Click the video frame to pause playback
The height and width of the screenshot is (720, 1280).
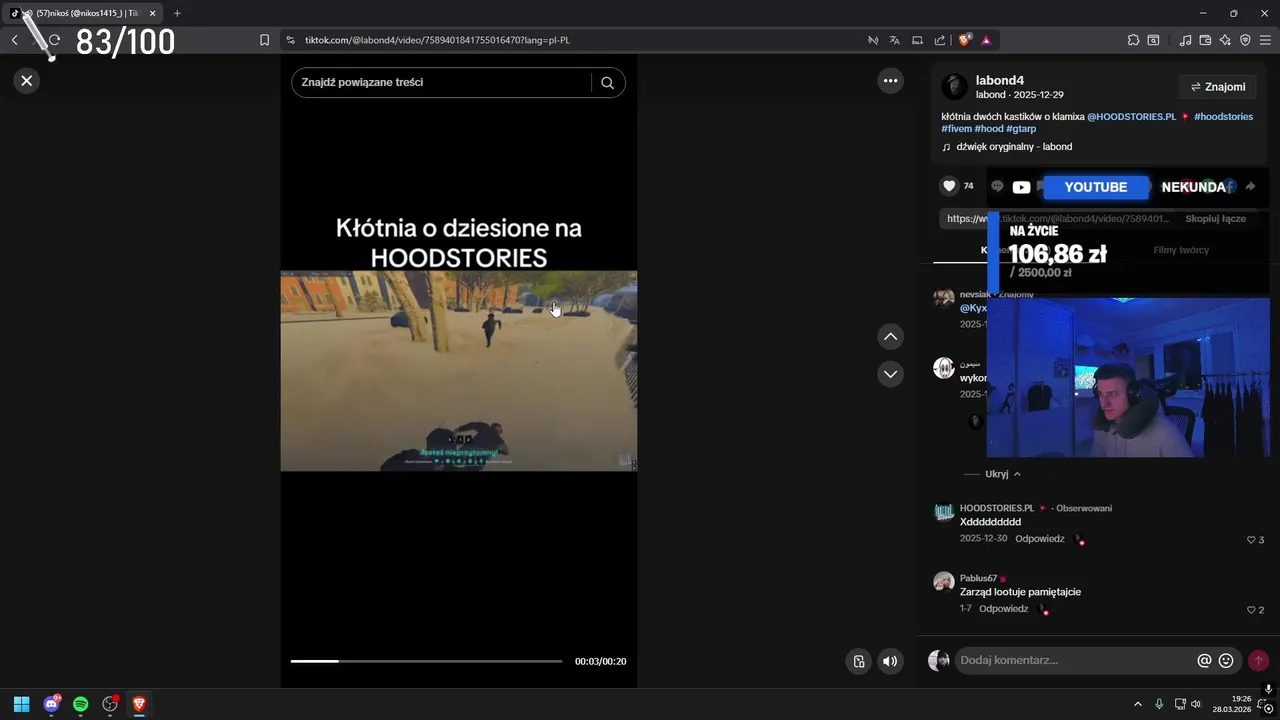tap(458, 371)
